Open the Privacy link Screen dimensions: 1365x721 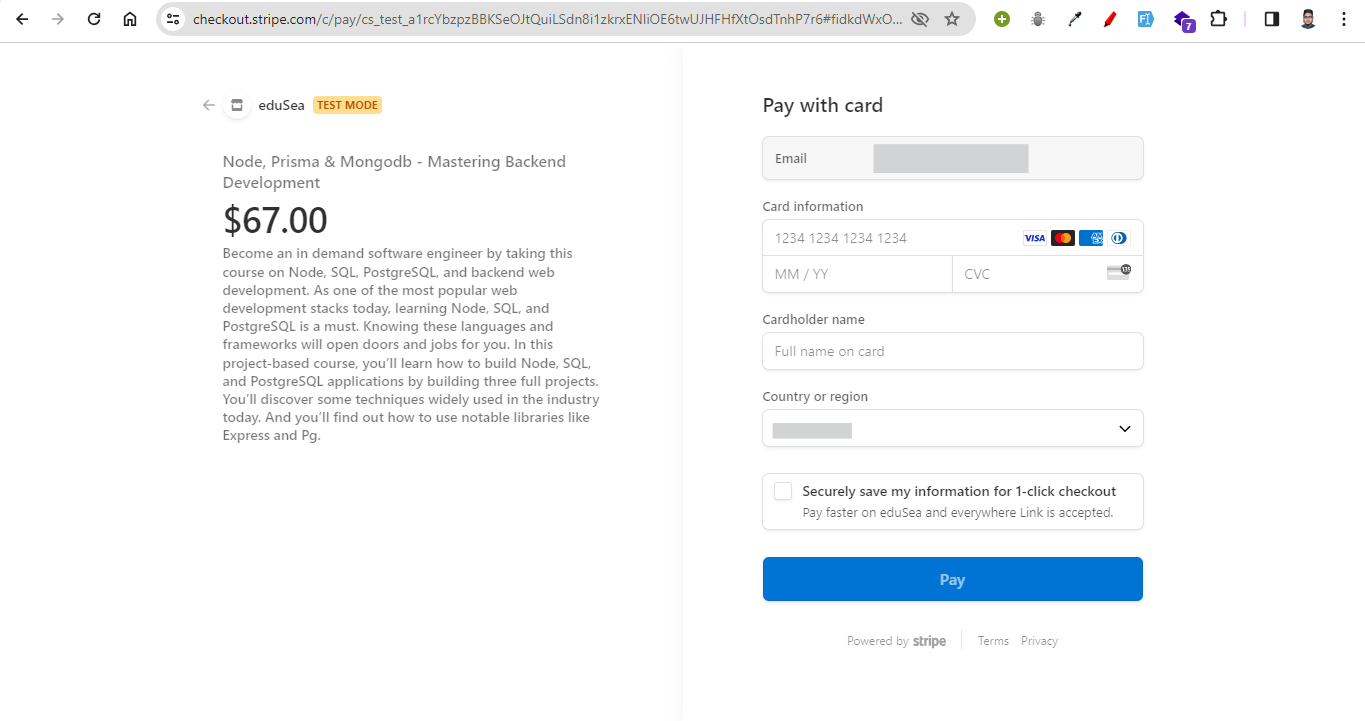click(1039, 641)
